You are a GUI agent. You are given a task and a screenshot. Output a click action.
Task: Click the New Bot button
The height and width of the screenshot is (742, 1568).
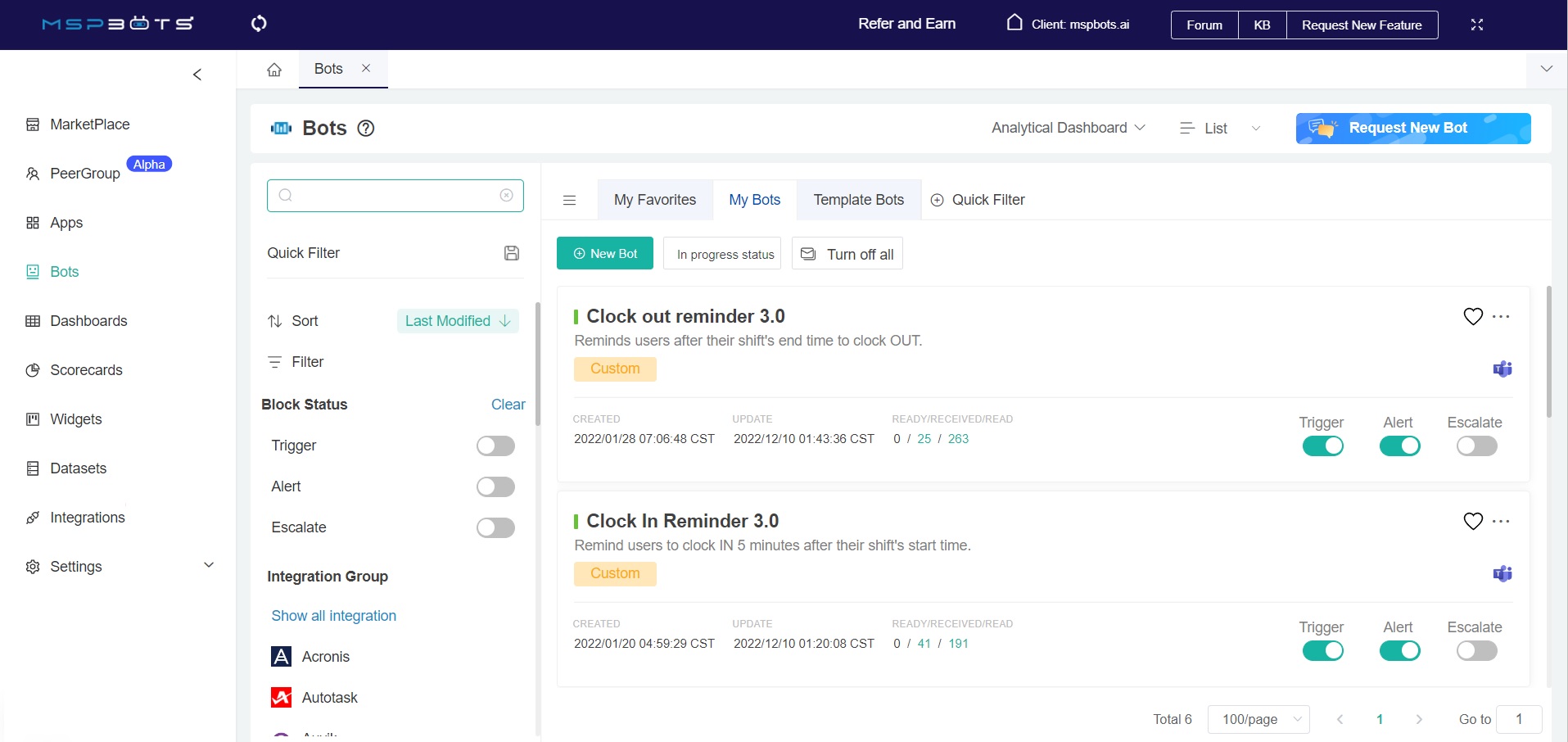point(605,254)
